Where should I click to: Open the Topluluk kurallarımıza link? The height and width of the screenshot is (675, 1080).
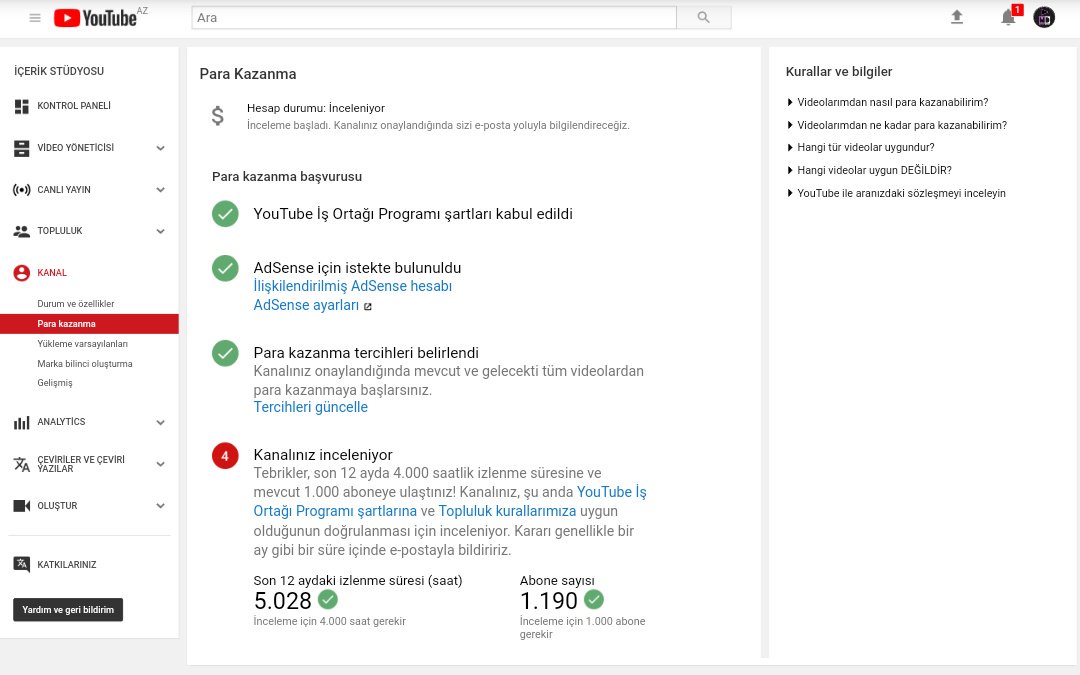pos(507,512)
